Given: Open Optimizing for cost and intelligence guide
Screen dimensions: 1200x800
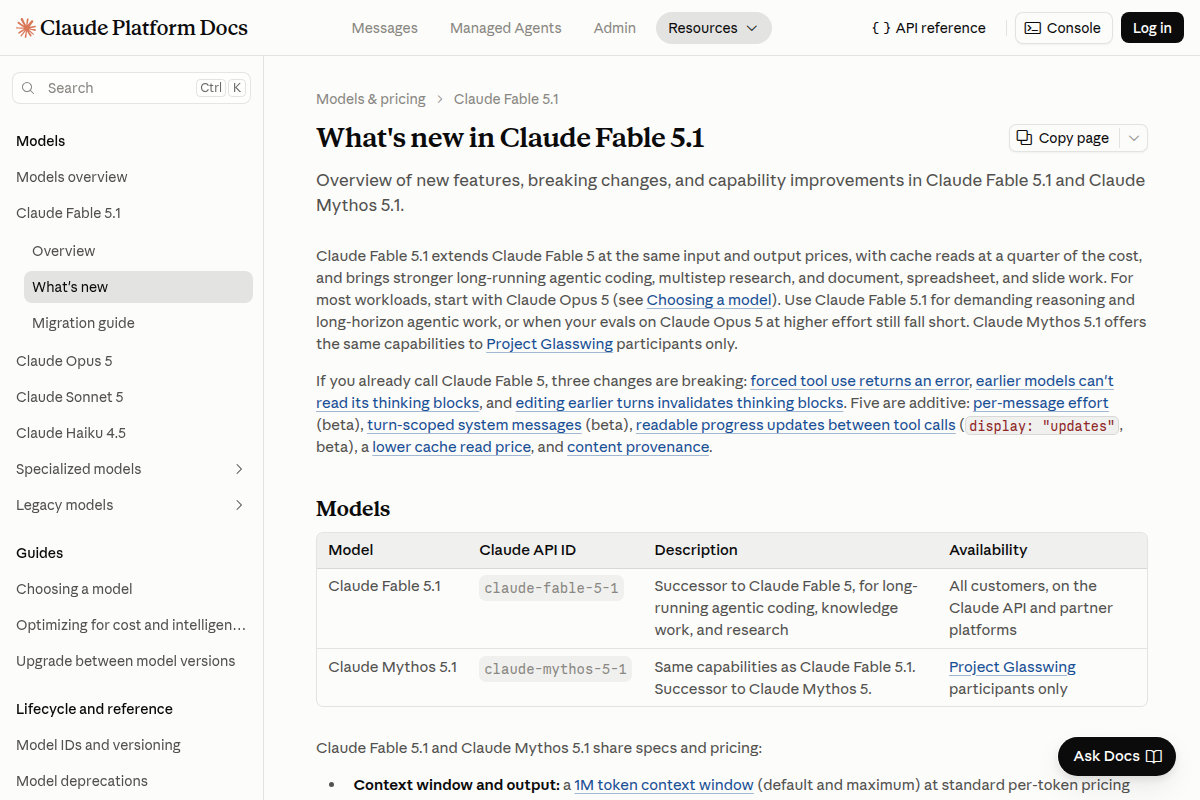Looking at the screenshot, I should pyautogui.click(x=131, y=625).
